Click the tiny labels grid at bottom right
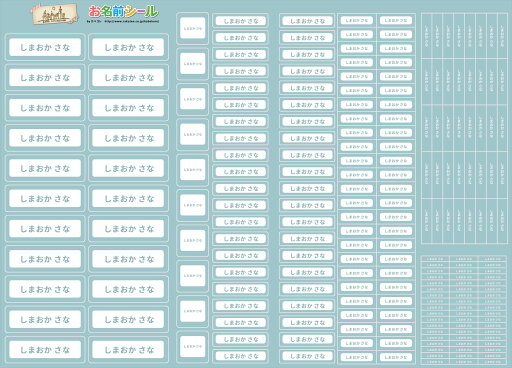This screenshot has width=512, height=368. (x=464, y=310)
